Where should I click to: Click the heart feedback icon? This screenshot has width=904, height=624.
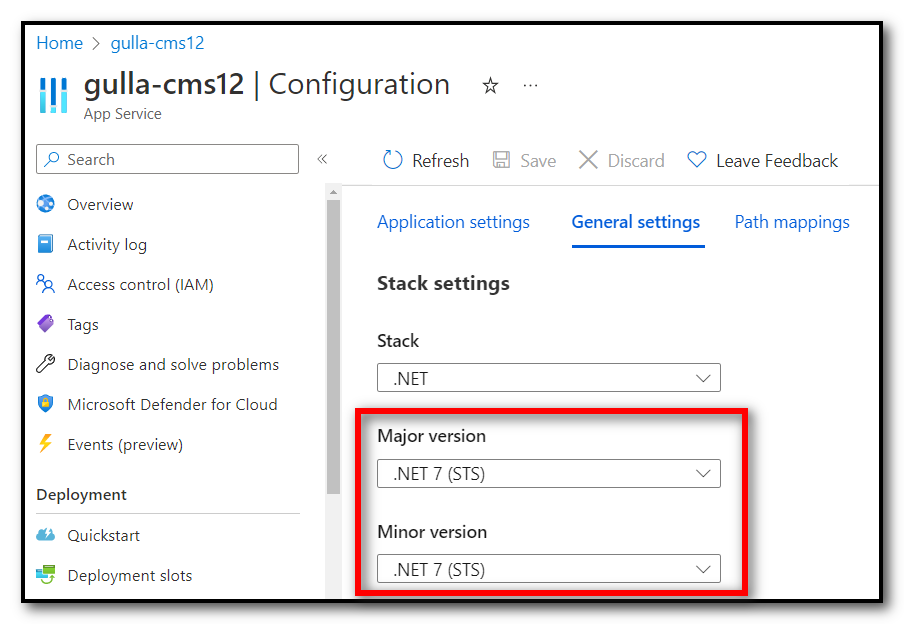click(696, 160)
